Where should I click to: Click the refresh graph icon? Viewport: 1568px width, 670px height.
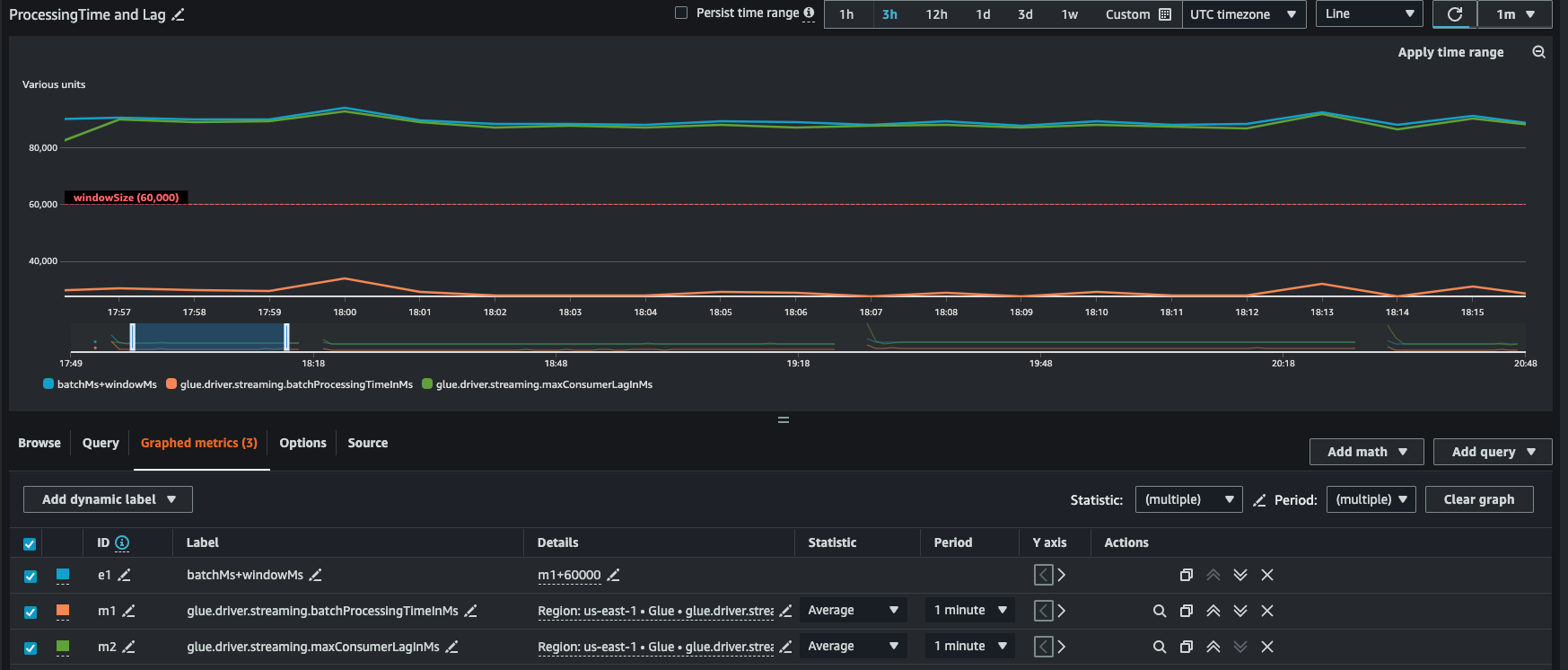(1455, 14)
